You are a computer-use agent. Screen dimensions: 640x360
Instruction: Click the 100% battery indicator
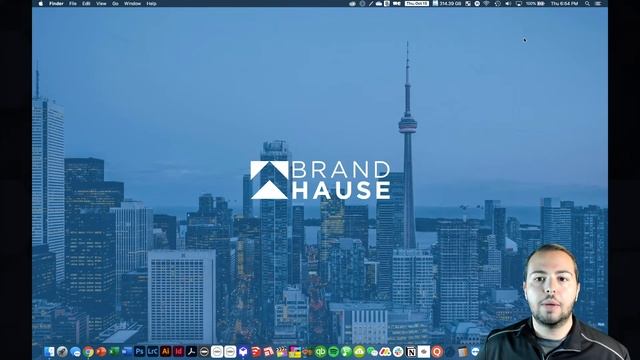pos(535,3)
